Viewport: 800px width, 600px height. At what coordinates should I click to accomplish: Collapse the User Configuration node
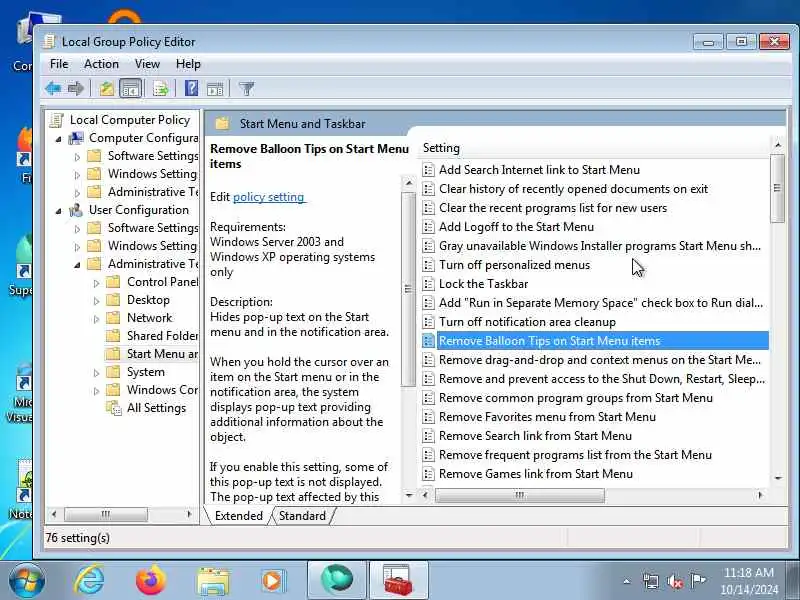[59, 211]
